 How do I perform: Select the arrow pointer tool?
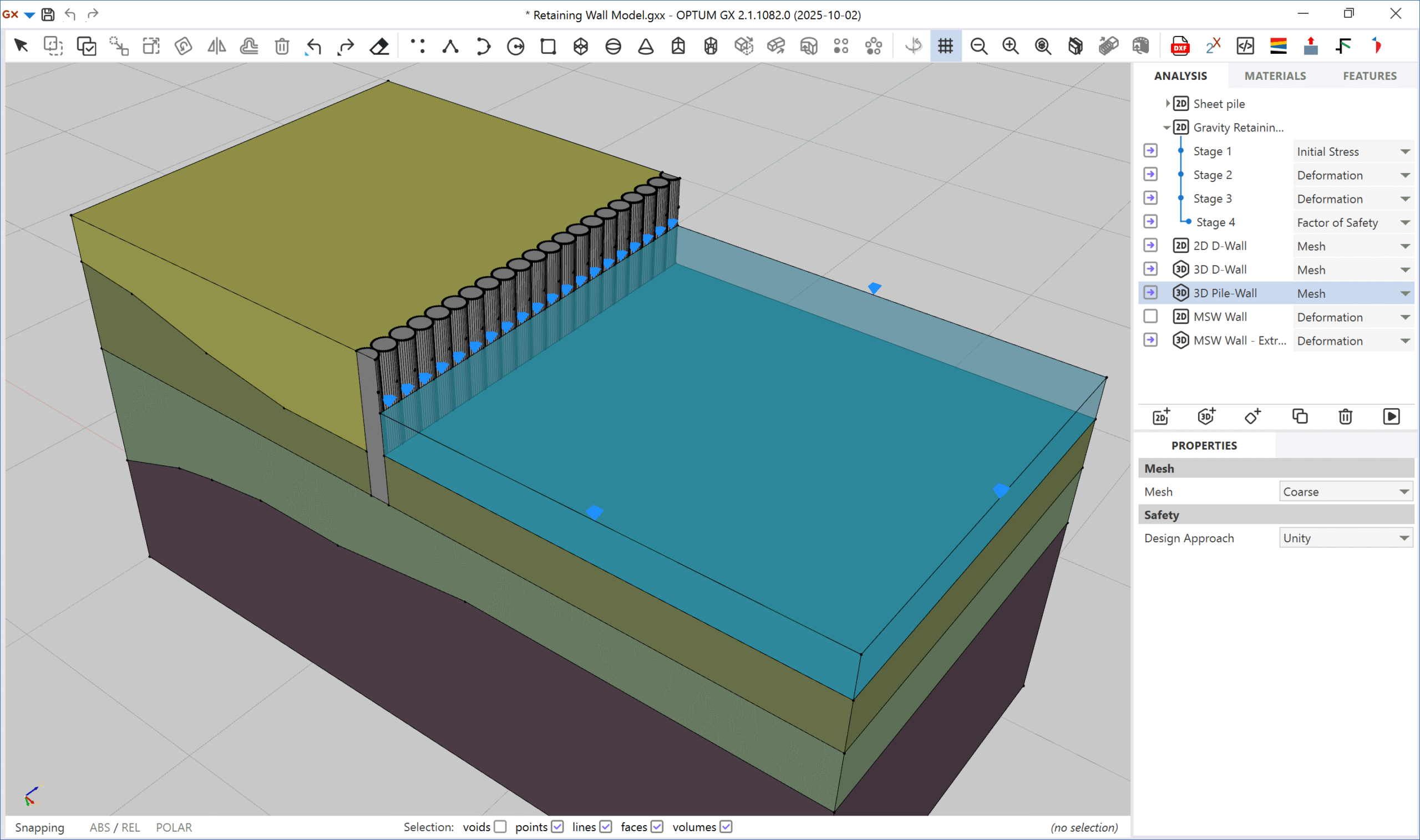[x=21, y=45]
